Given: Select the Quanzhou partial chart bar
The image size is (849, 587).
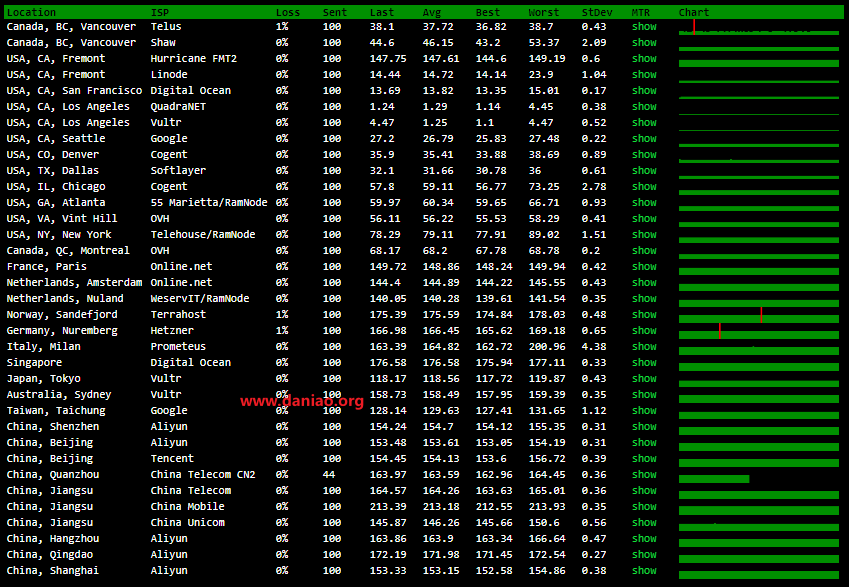Looking at the screenshot, I should coord(714,479).
